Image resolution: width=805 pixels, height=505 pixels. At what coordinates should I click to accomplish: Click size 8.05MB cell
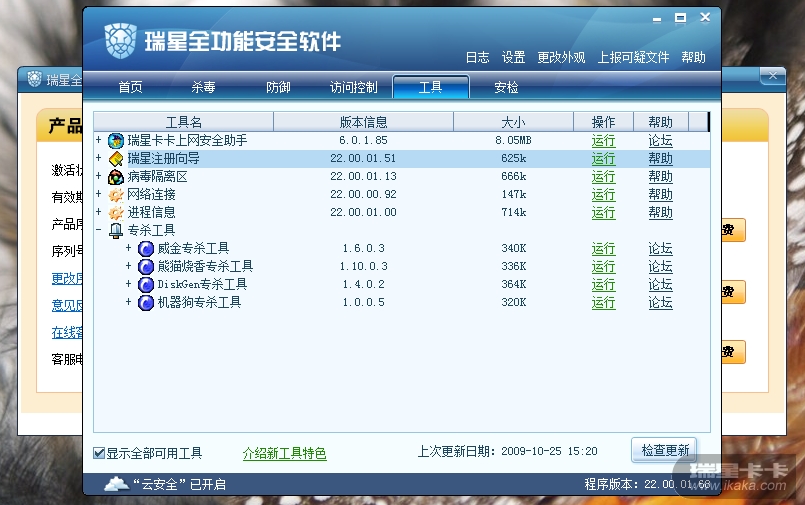tap(513, 141)
